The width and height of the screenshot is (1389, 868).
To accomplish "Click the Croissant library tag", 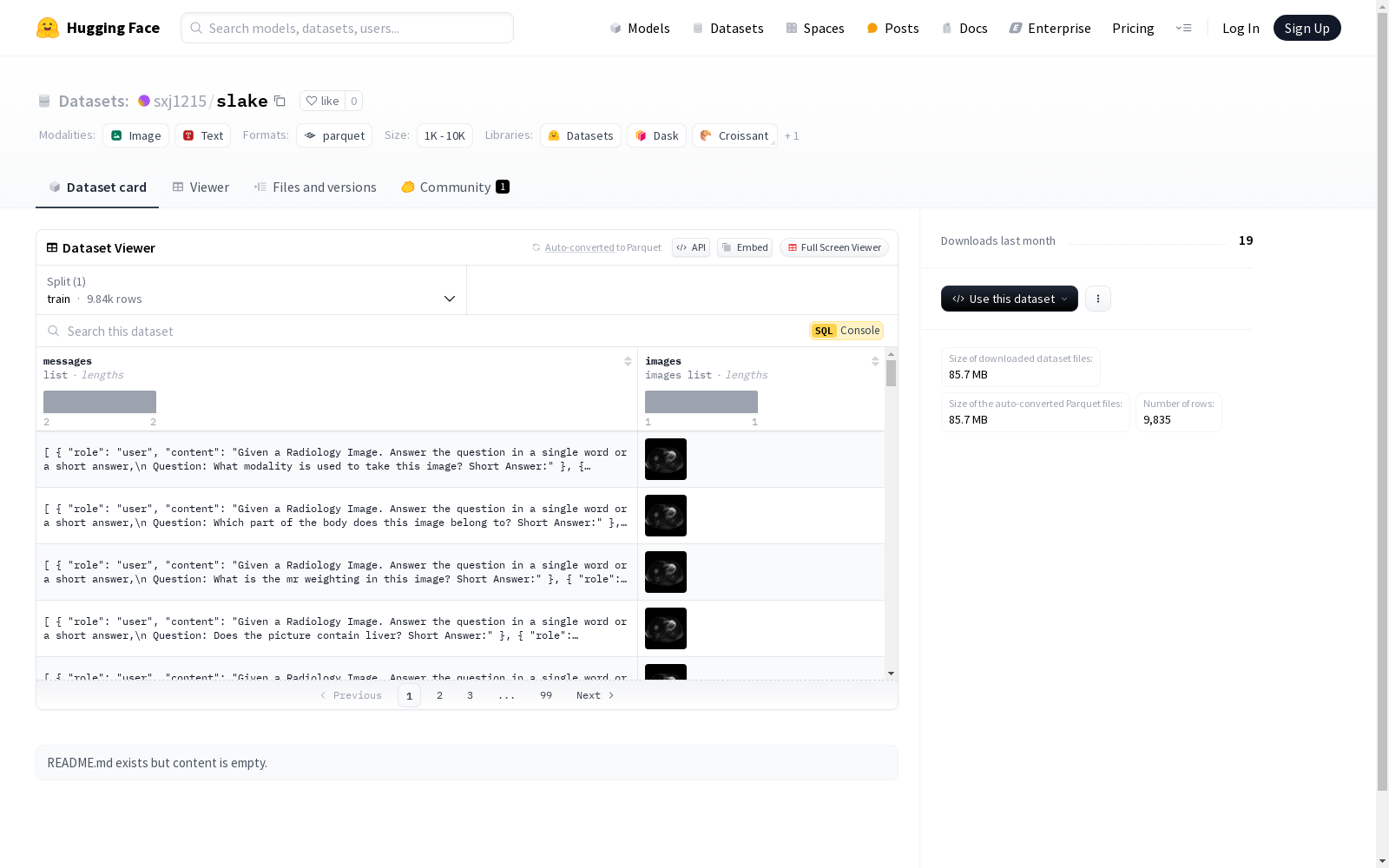I will point(734,135).
